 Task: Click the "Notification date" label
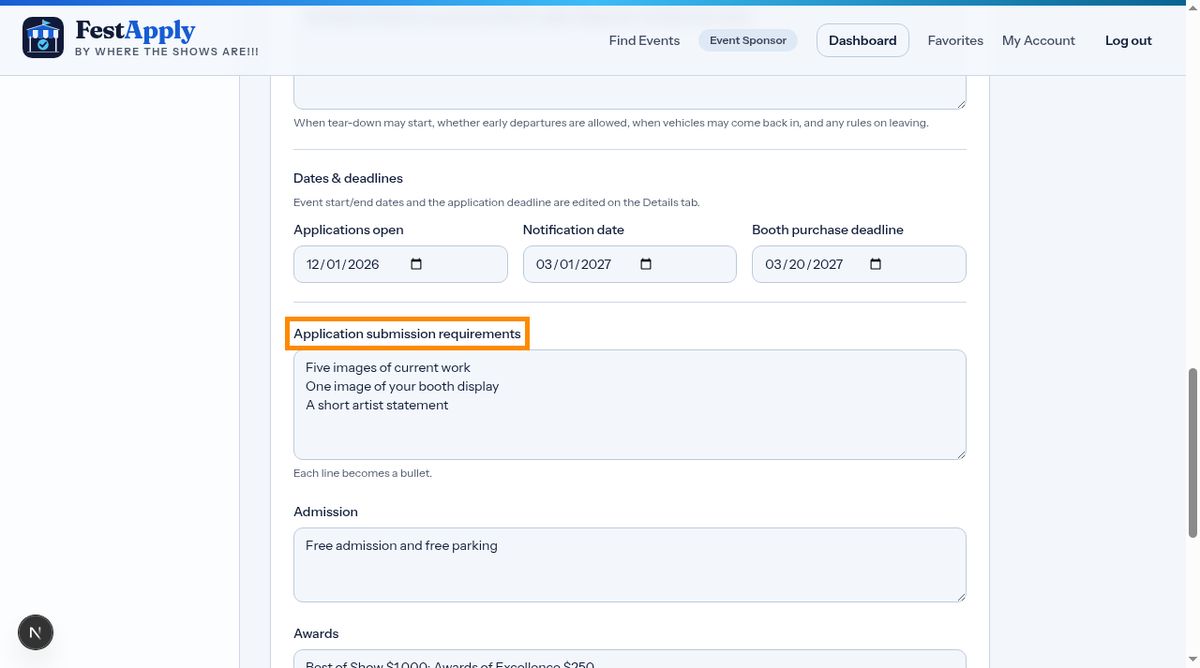coord(573,230)
